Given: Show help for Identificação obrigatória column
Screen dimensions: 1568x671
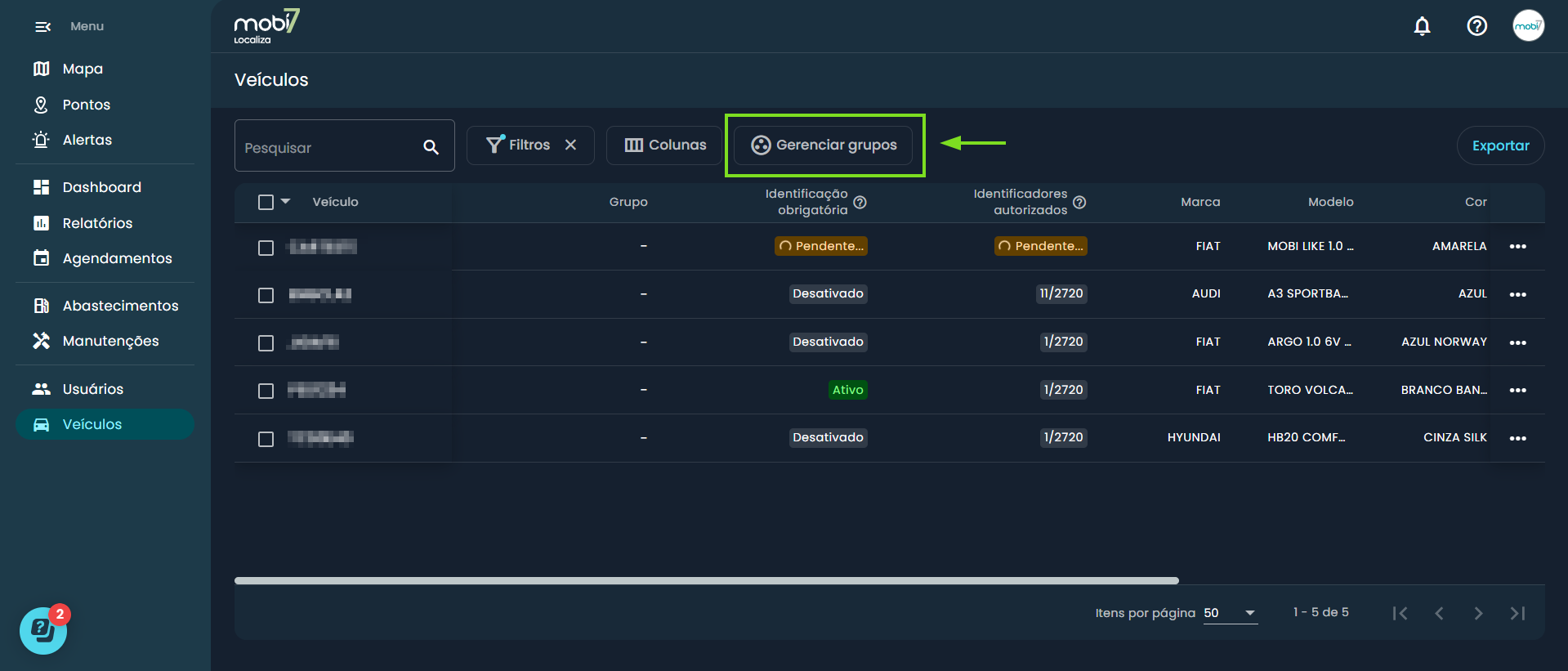Looking at the screenshot, I should (860, 203).
